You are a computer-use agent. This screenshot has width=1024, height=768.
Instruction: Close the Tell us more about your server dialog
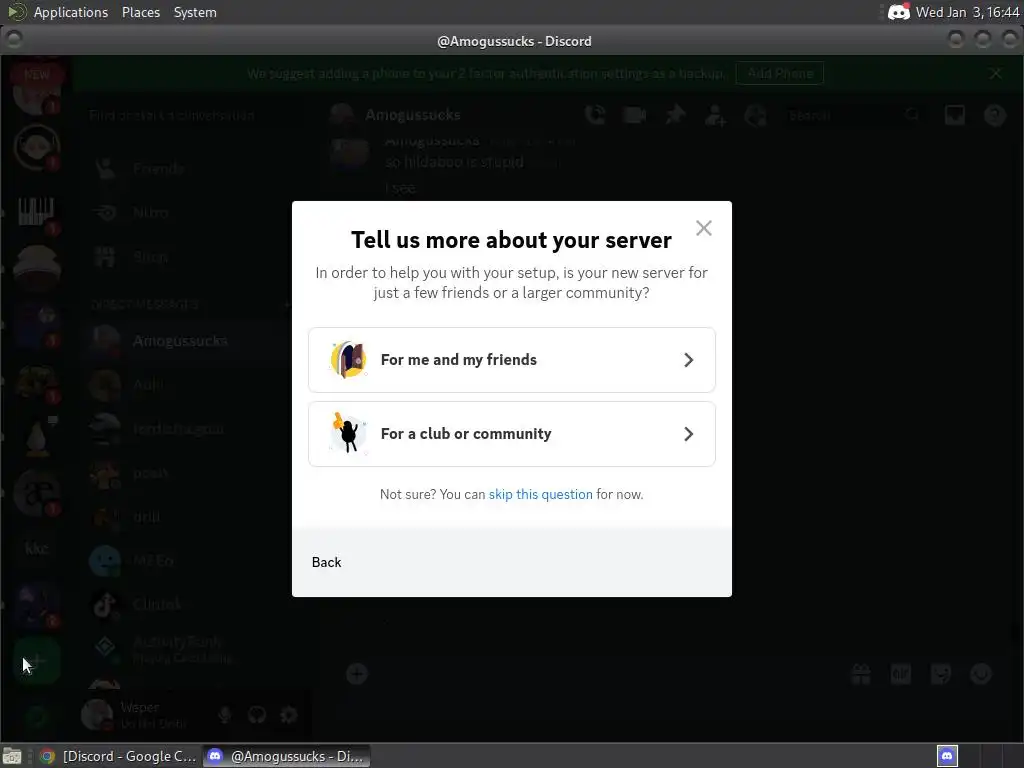703,228
